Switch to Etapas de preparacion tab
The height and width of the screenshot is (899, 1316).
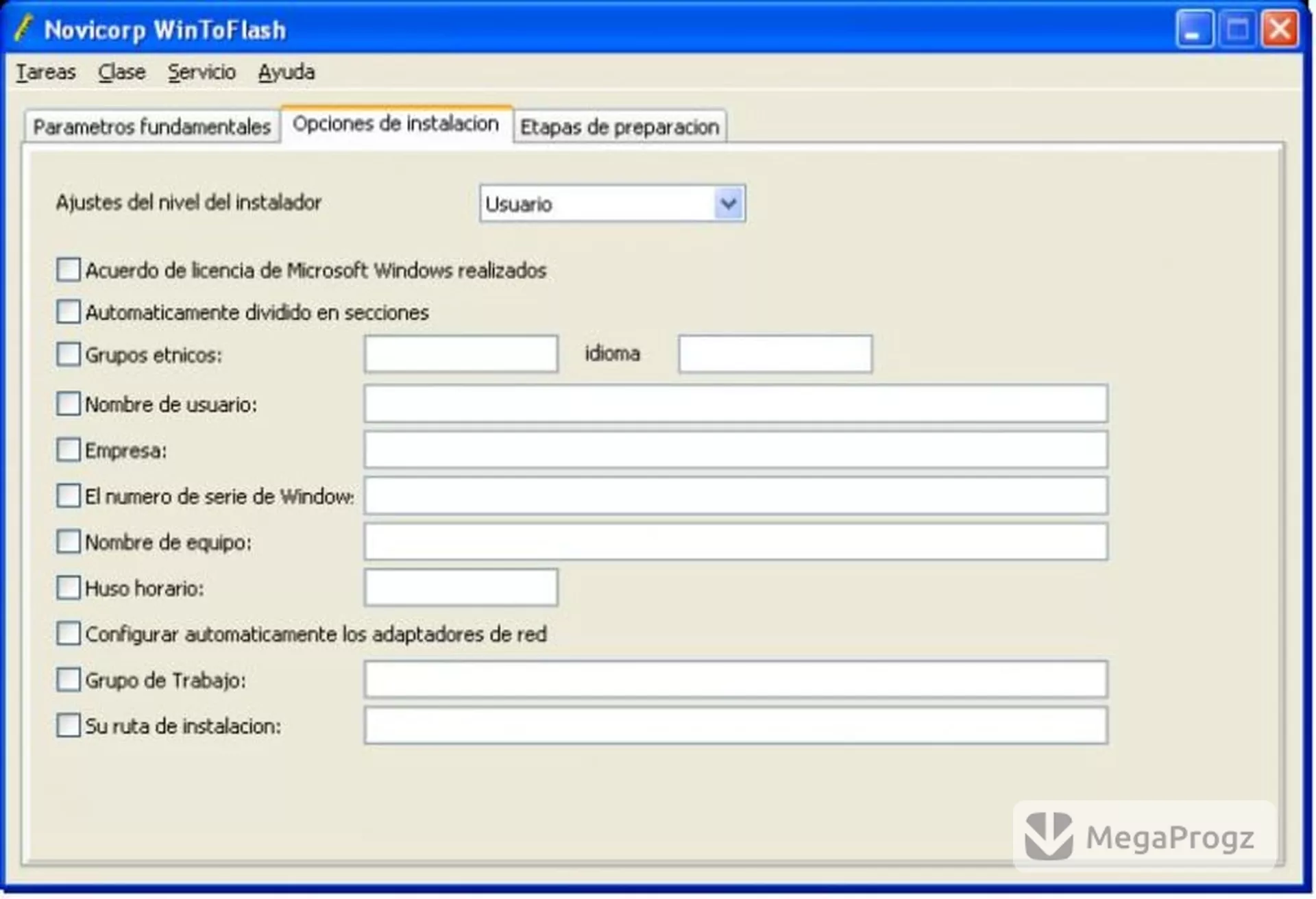pos(620,127)
